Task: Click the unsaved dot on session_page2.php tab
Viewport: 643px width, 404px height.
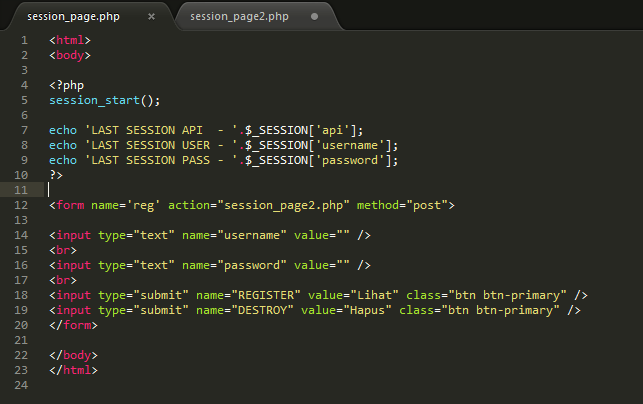Action: [x=315, y=16]
